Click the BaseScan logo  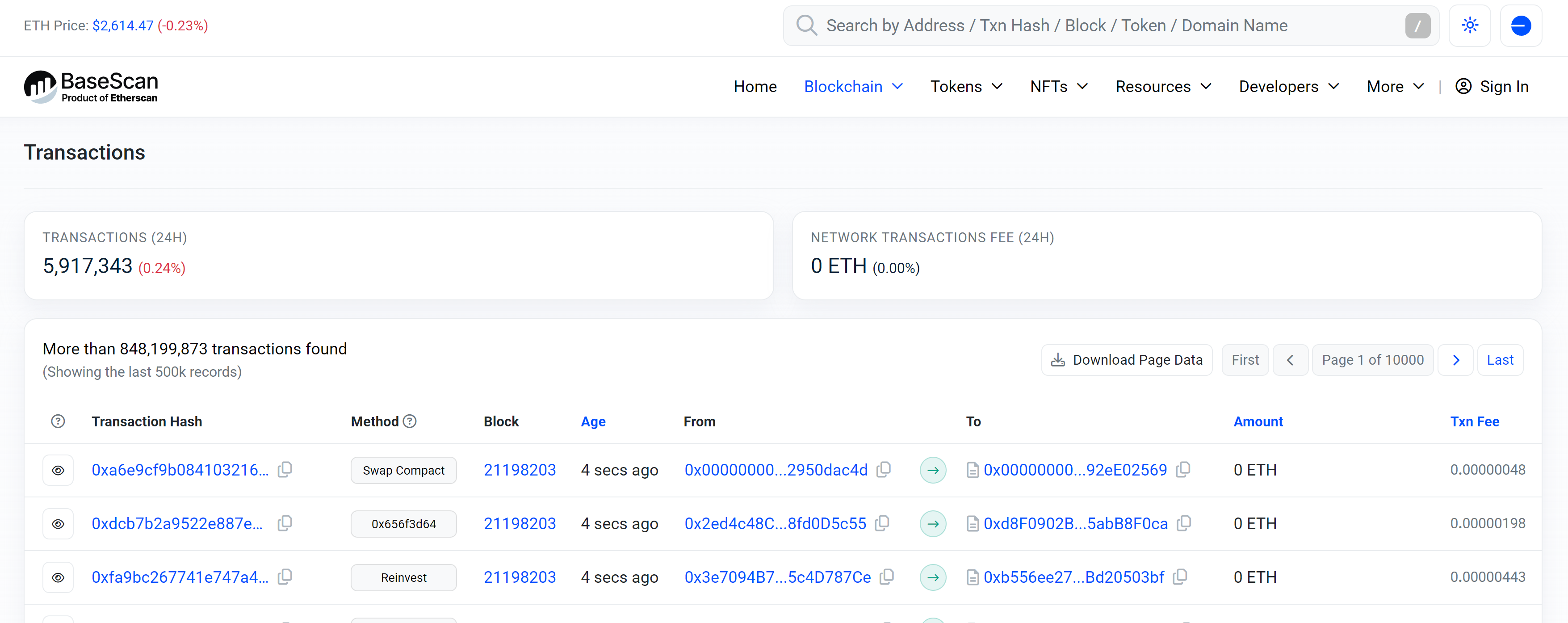click(x=91, y=86)
